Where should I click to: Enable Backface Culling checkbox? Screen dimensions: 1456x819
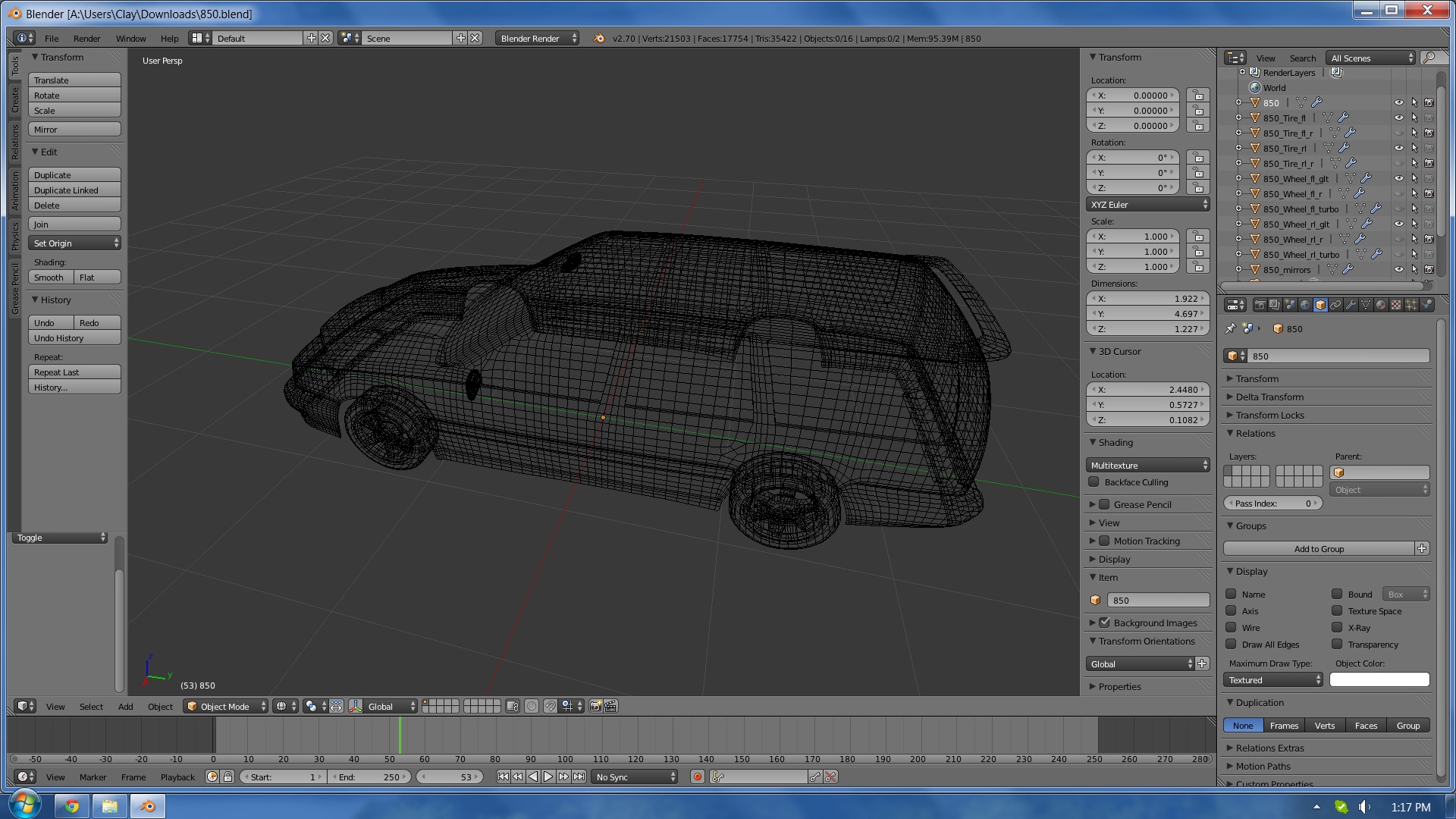(1094, 482)
